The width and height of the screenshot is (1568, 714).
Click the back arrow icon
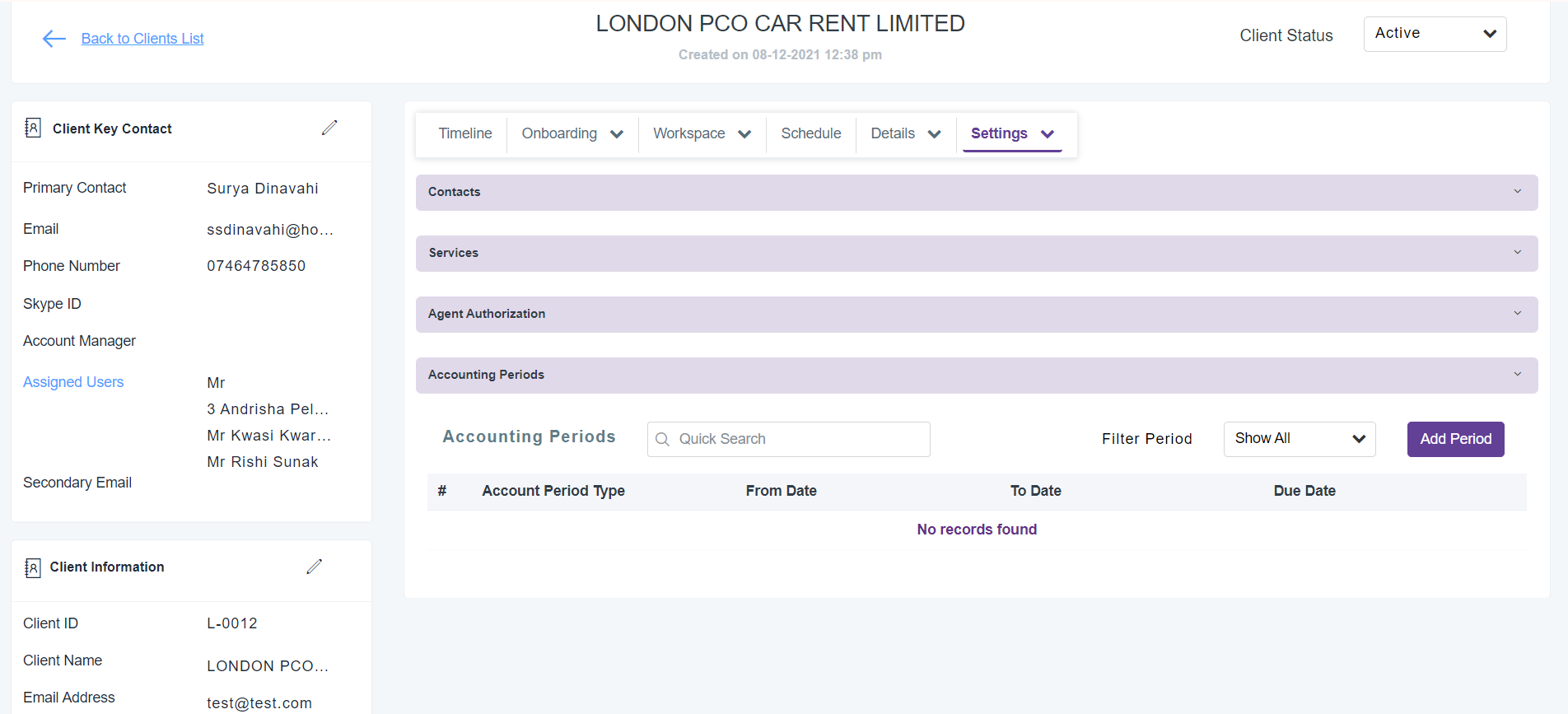pos(54,39)
